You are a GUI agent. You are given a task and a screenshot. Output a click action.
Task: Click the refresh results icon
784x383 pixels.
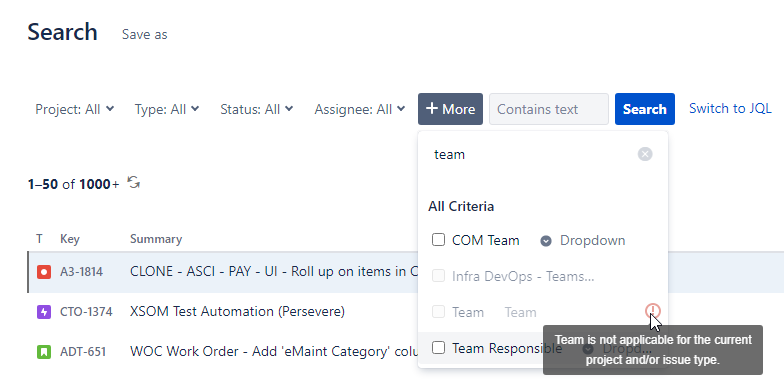click(134, 182)
